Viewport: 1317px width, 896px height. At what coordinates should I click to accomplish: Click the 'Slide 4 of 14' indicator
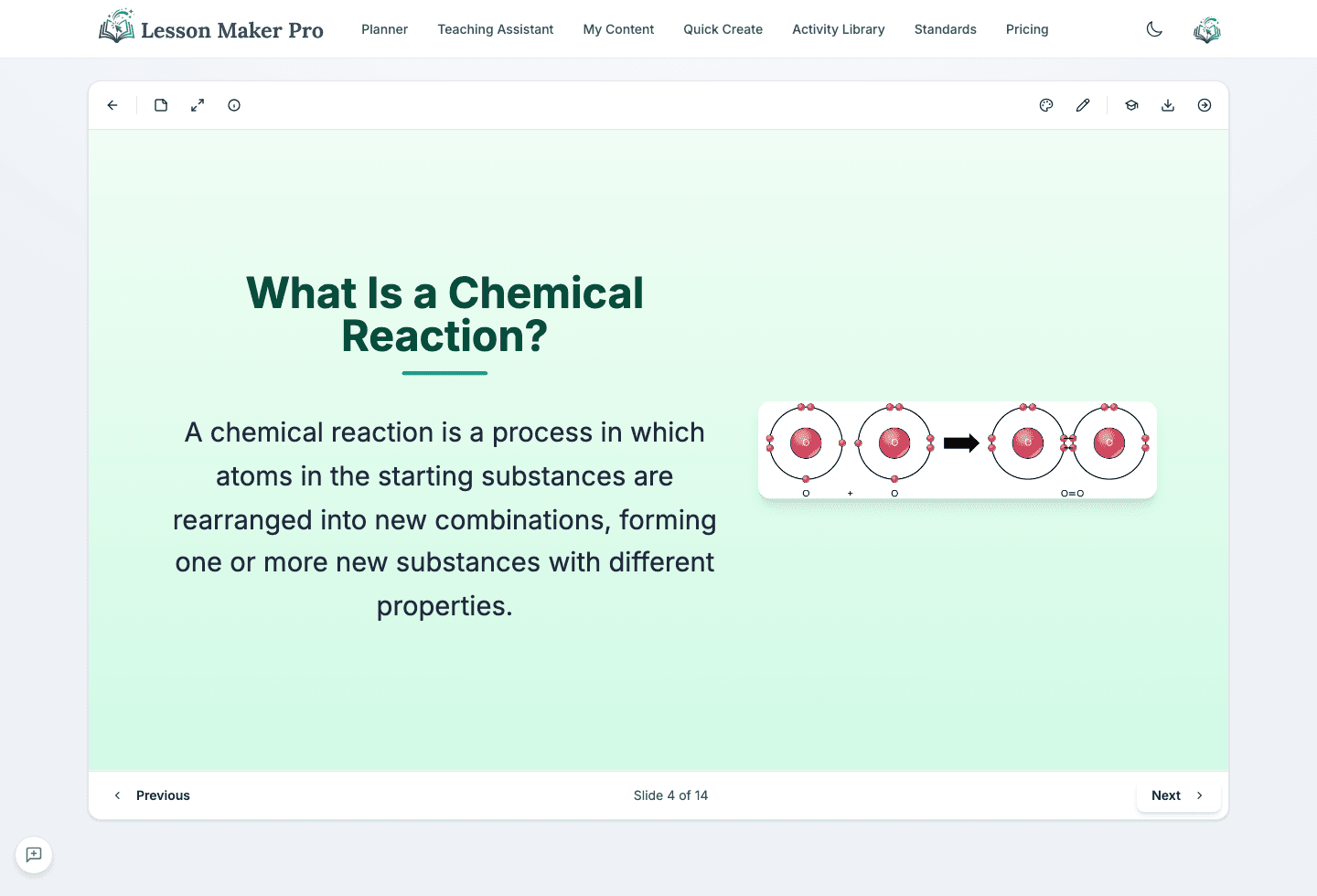click(x=670, y=795)
